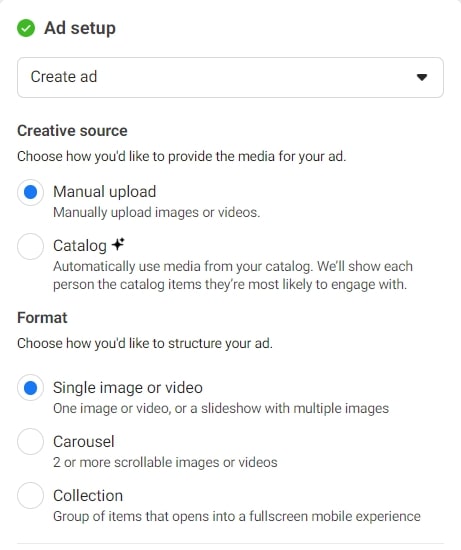Viewport: 461px width, 550px height.
Task: Click the Format section heading
Action: (42, 318)
